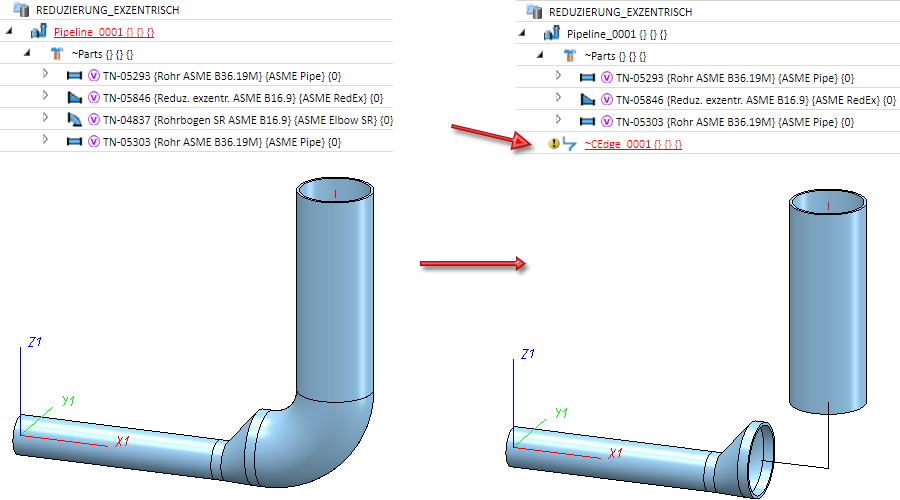The height and width of the screenshot is (500, 900).
Task: Expand TN-04837 Rohrbogen row
Action: point(45,117)
